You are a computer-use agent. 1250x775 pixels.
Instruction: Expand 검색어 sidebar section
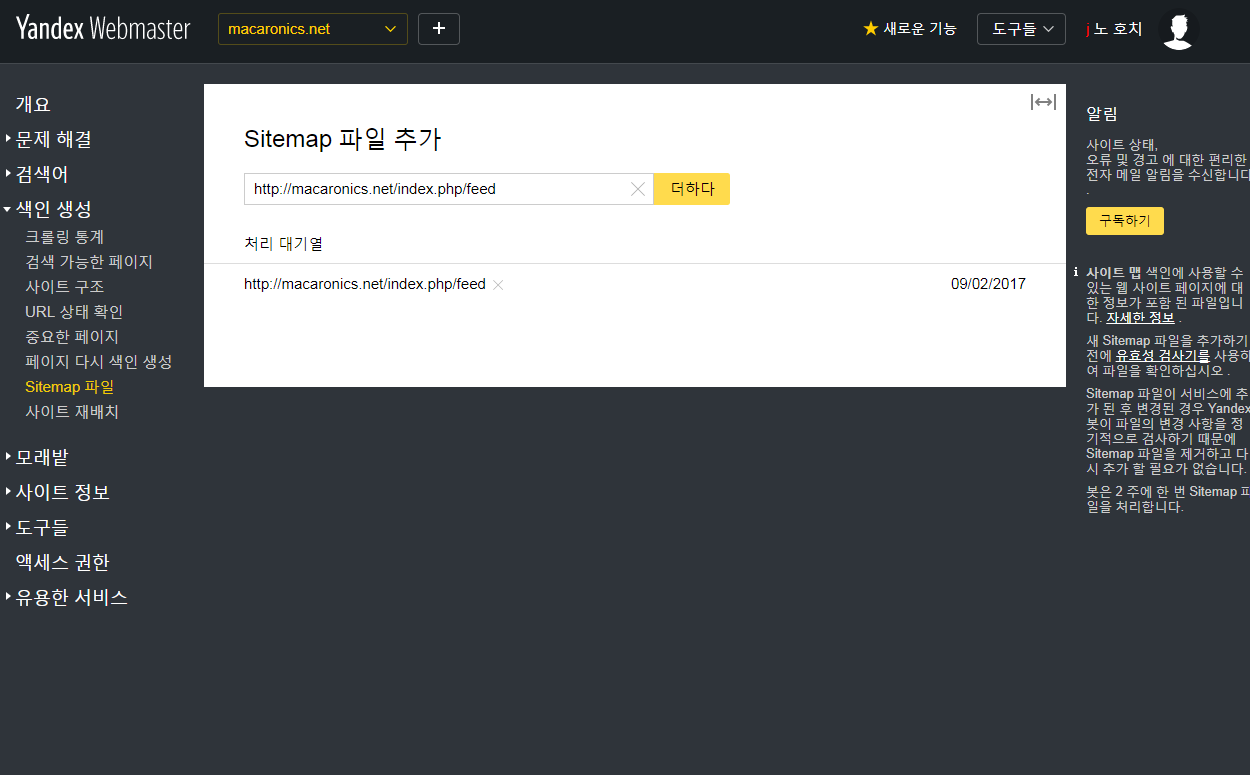42,174
